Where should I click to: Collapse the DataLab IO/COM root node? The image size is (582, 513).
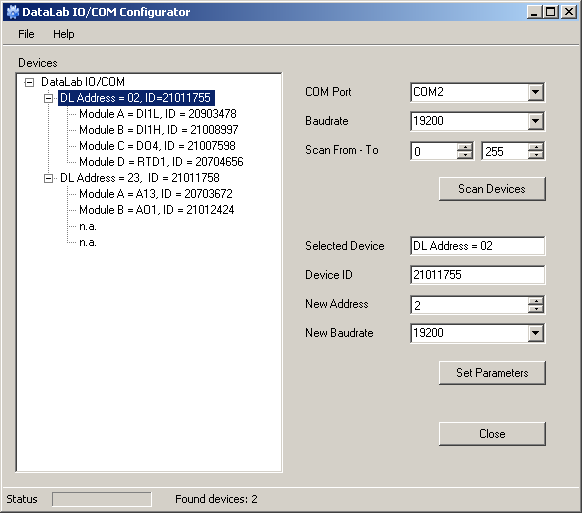pyautogui.click(x=29, y=82)
